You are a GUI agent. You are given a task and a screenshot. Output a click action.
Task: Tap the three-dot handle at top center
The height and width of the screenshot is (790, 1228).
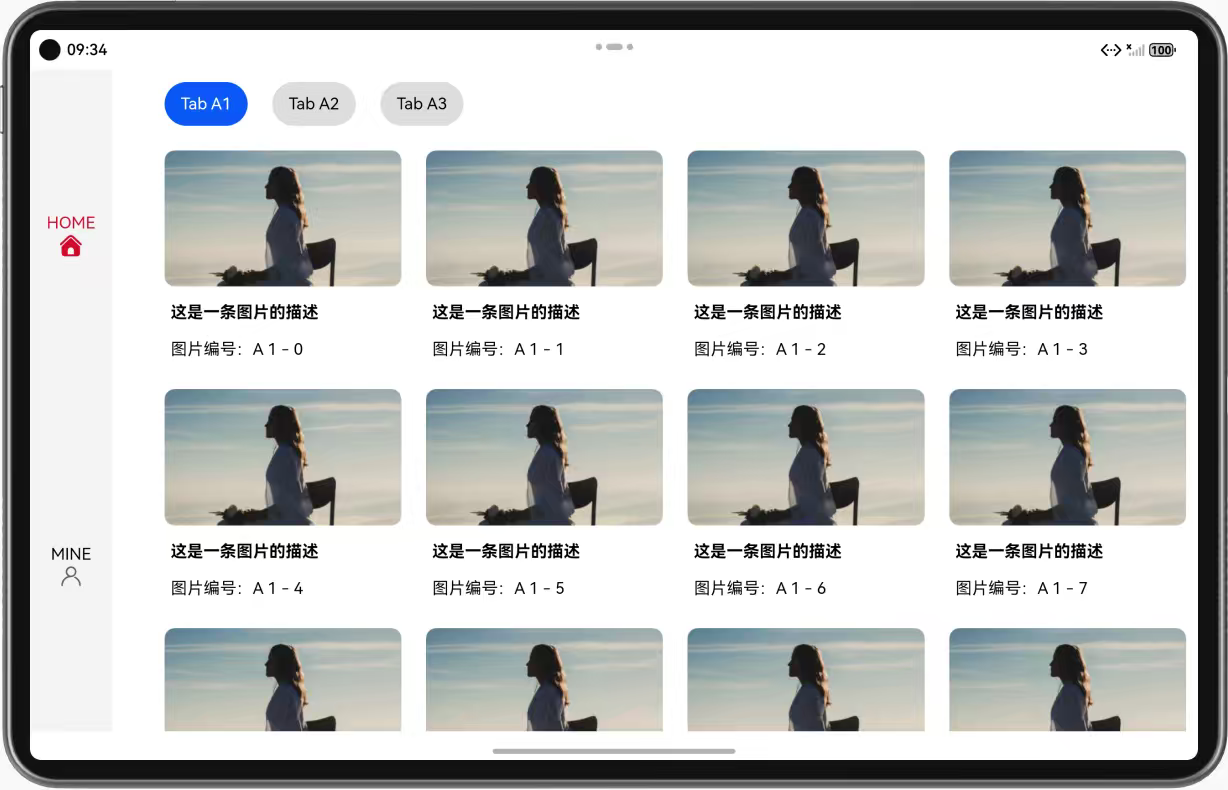(x=614, y=47)
